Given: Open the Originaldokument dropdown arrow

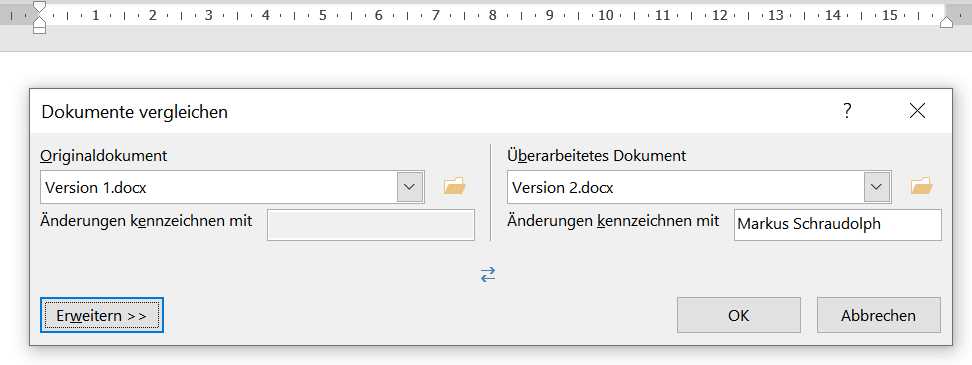Looking at the screenshot, I should (409, 187).
